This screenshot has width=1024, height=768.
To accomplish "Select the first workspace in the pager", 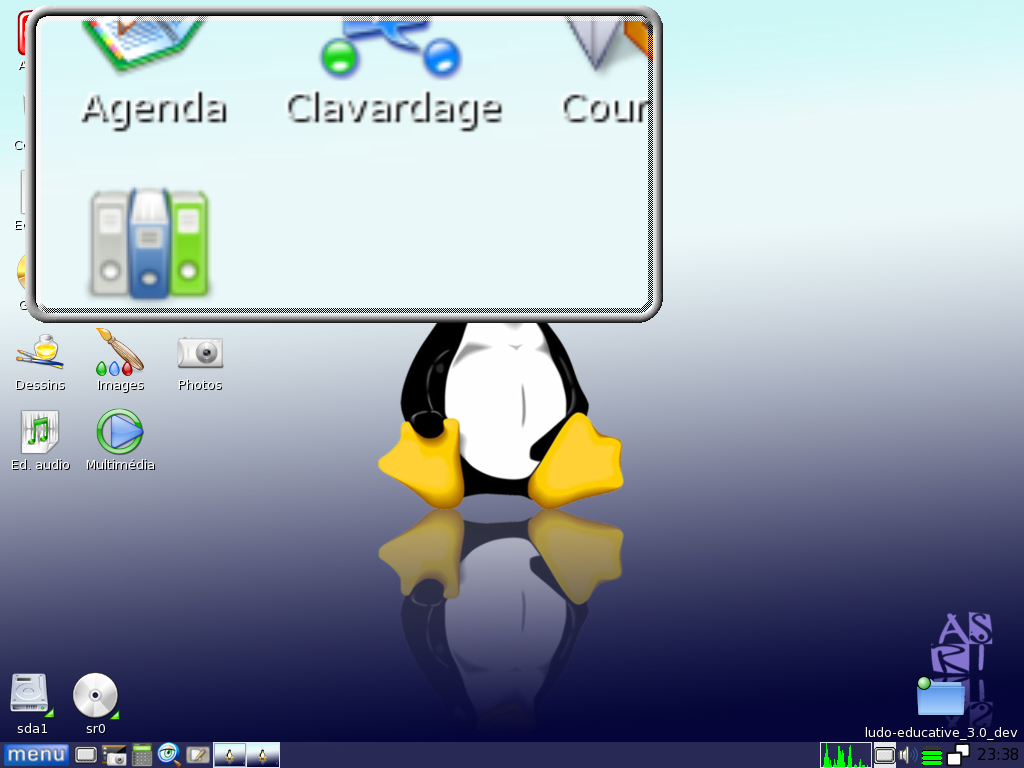I will [x=230, y=755].
